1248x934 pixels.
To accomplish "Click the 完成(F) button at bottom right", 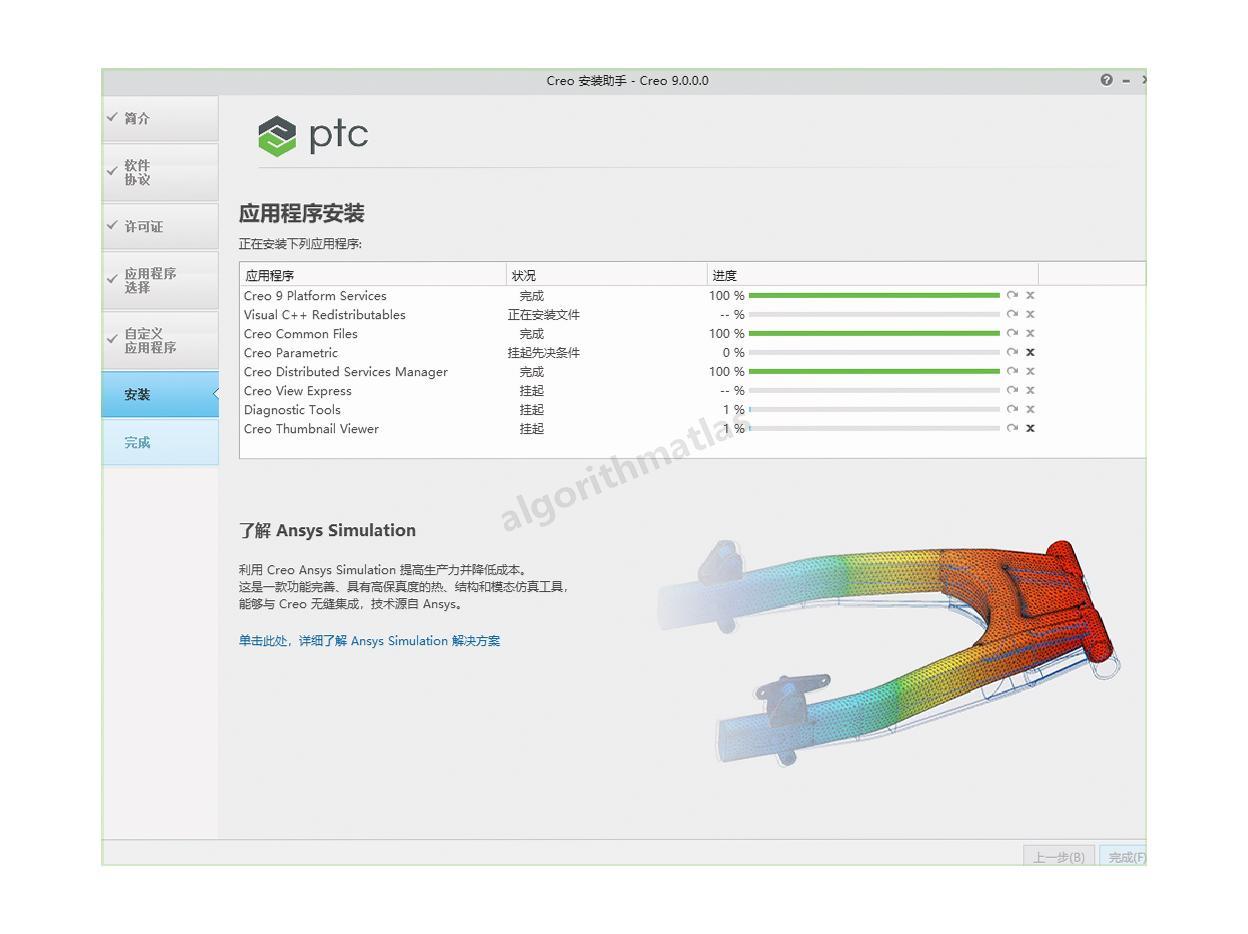I will (x=1124, y=857).
